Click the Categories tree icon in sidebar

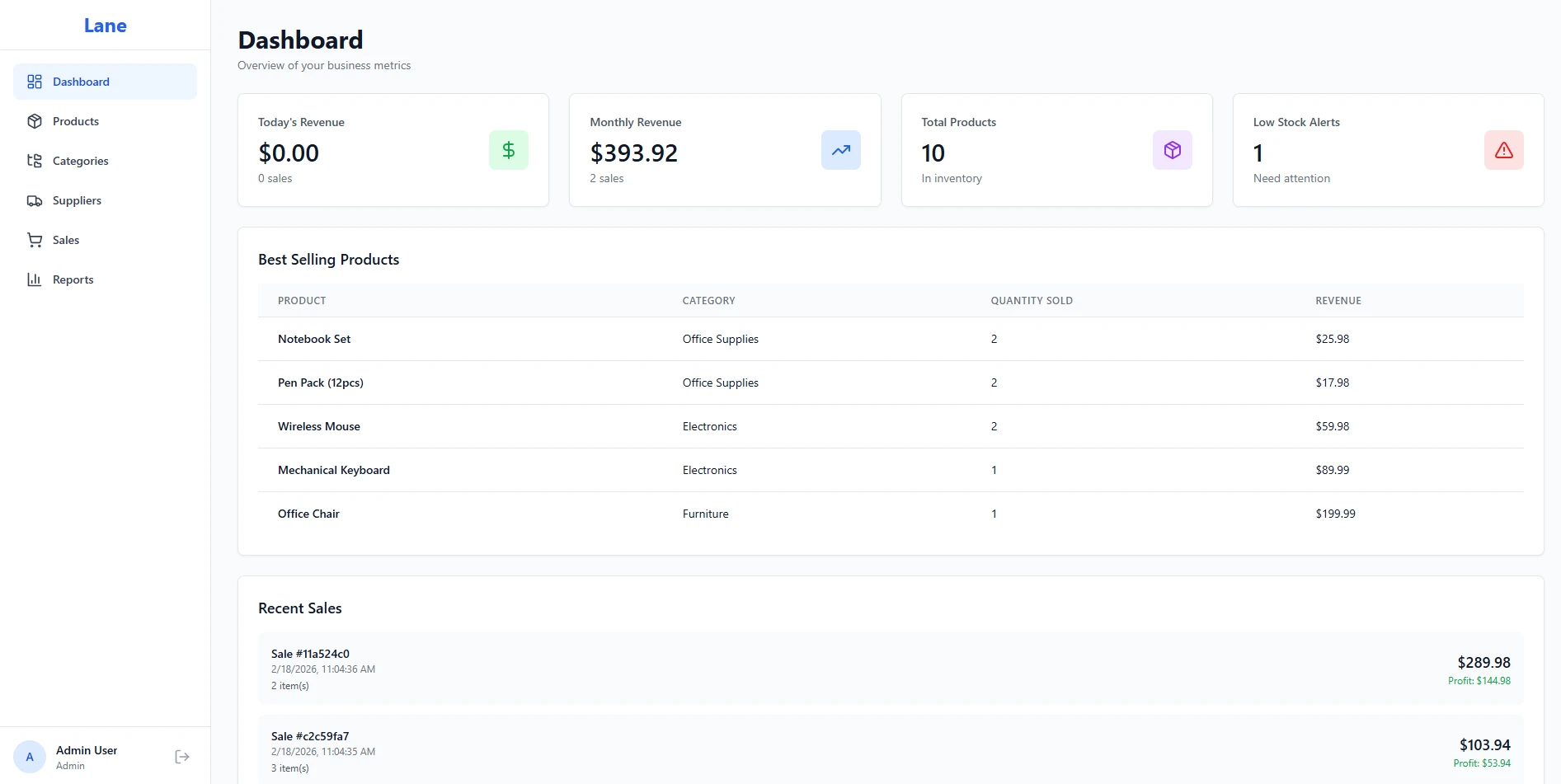click(x=35, y=161)
